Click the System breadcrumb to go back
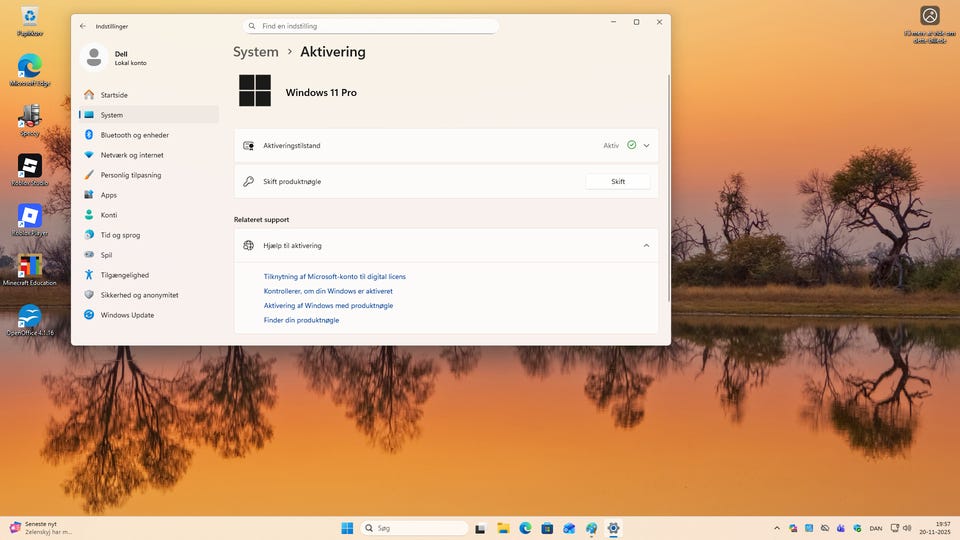 point(255,52)
